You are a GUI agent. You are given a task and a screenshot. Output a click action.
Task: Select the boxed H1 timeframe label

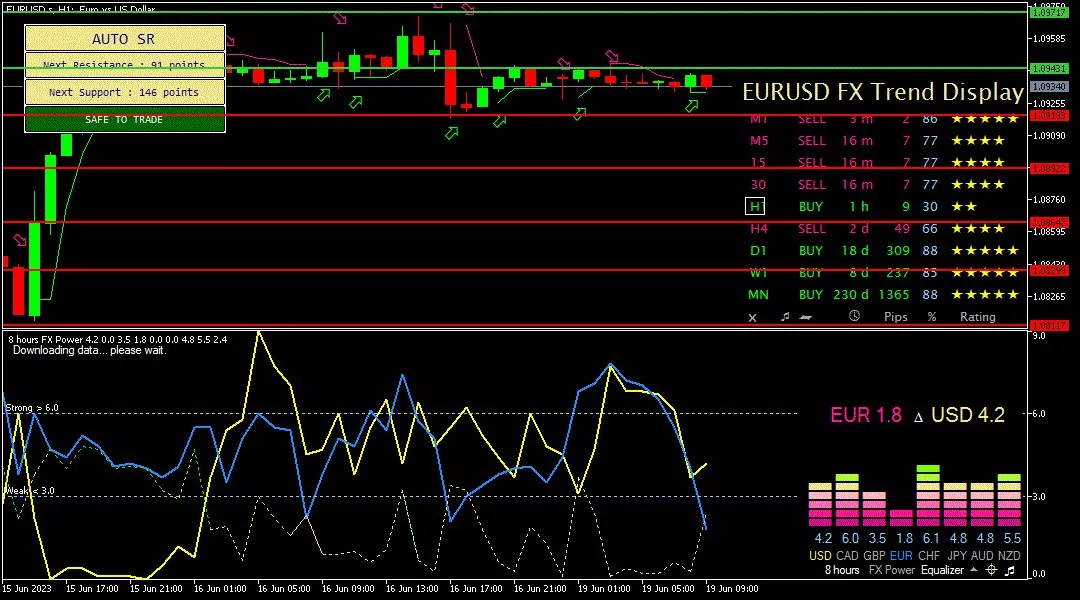(x=756, y=207)
